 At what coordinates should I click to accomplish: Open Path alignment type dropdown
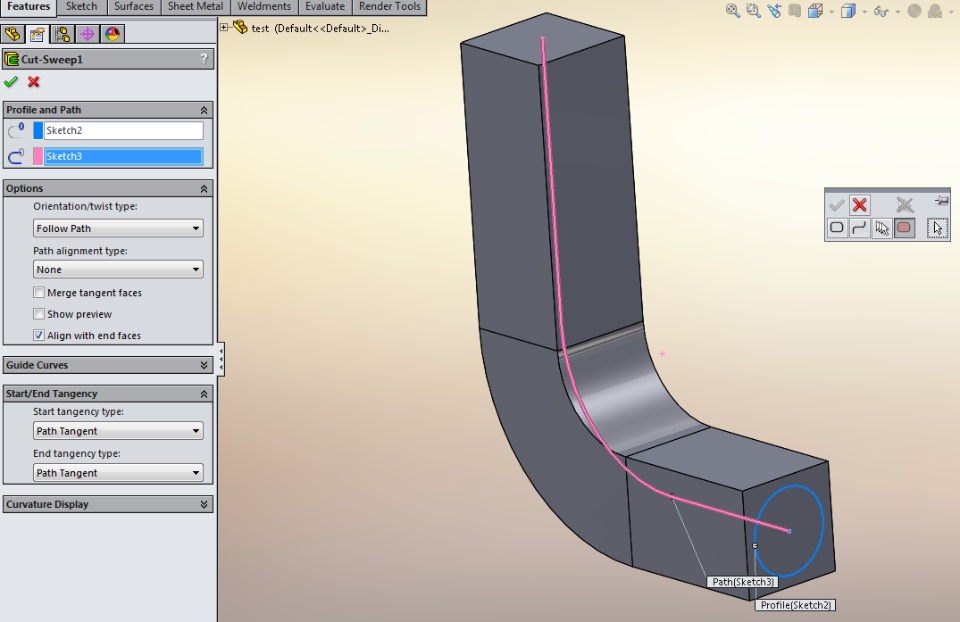[x=118, y=269]
